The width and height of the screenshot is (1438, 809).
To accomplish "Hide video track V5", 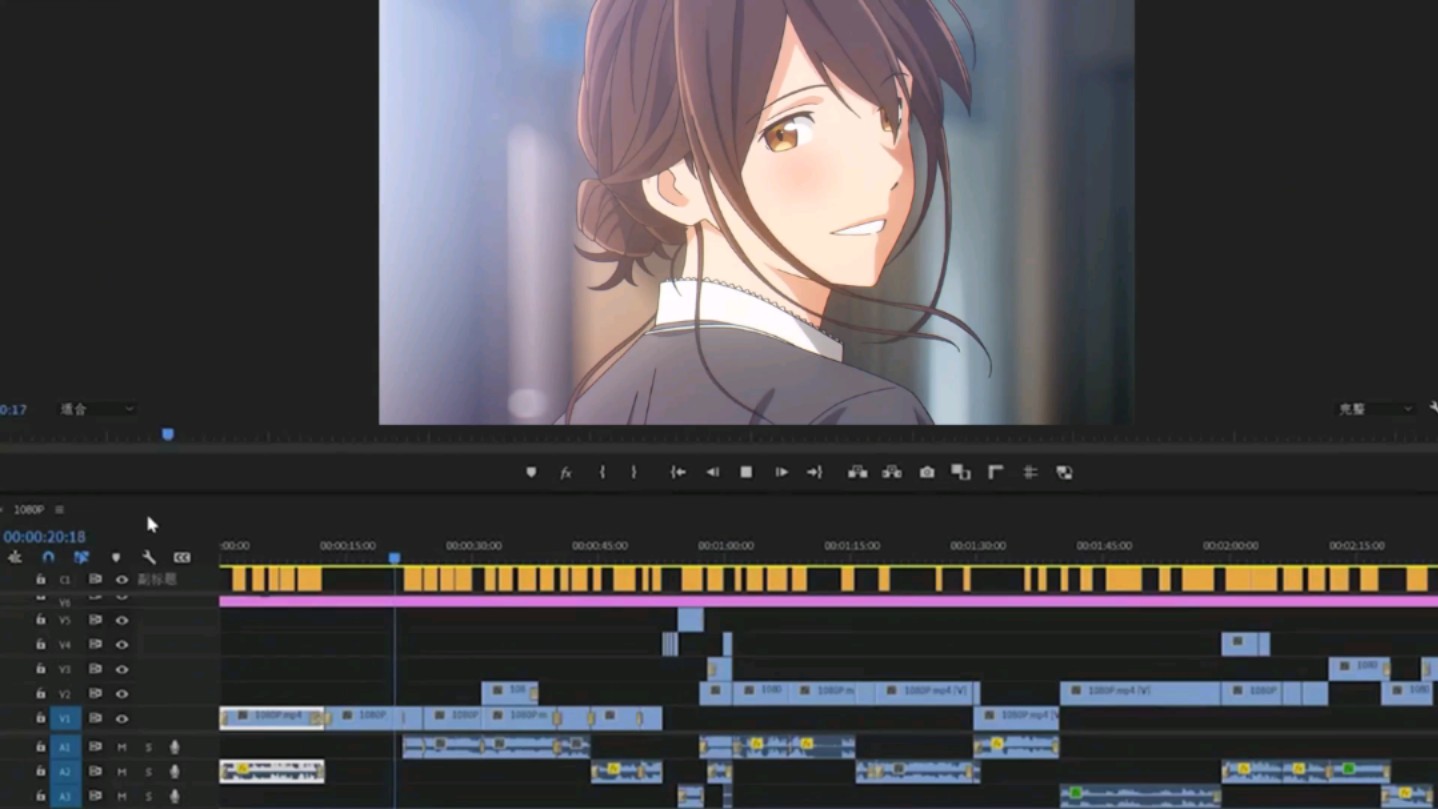I will [x=122, y=620].
